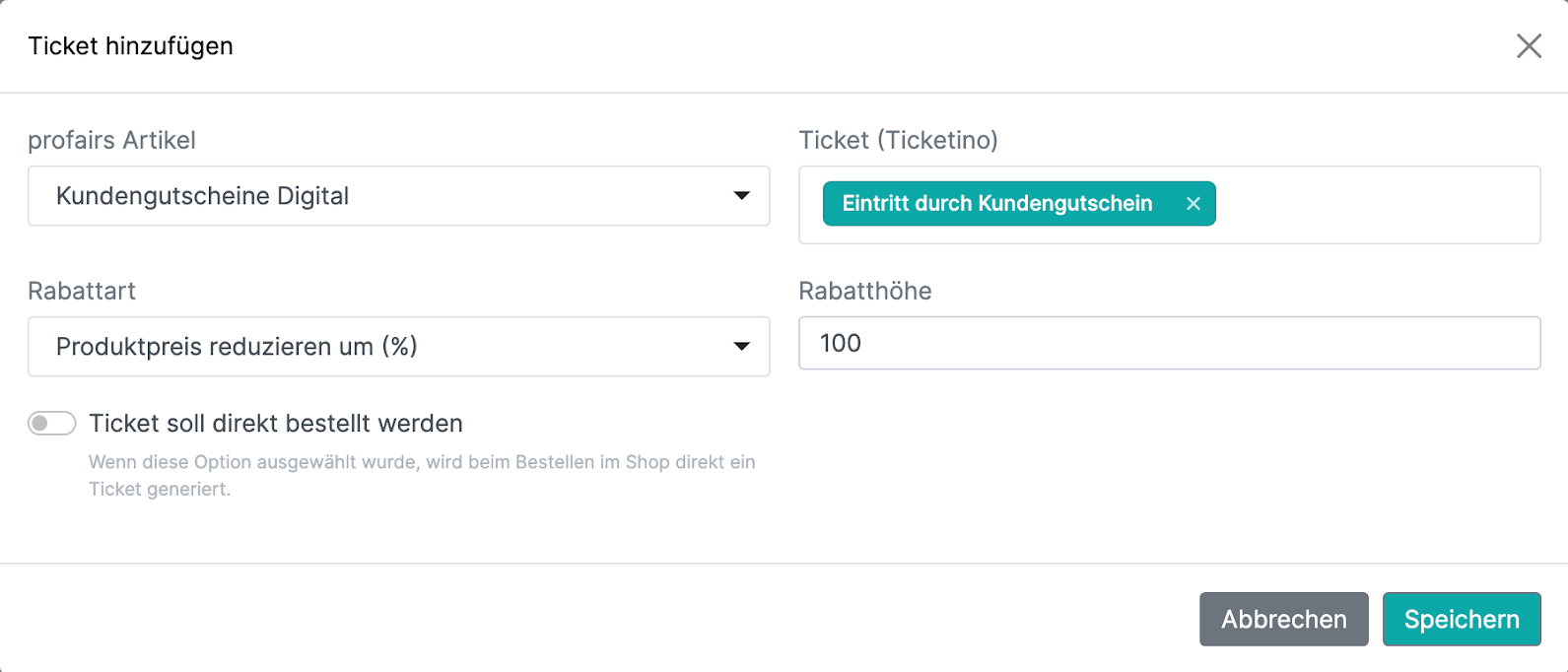
Task: Click the 'Ticket (Ticketino)' field label
Action: tap(898, 141)
